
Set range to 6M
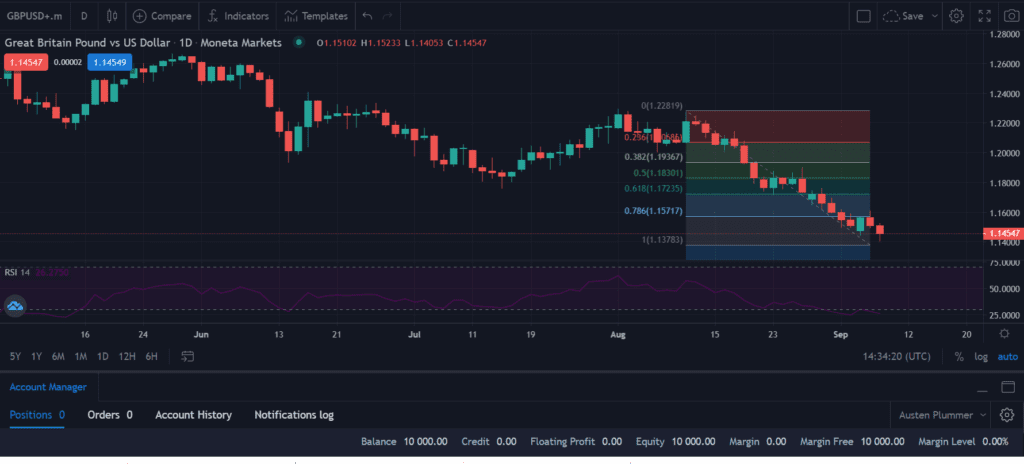click(58, 357)
